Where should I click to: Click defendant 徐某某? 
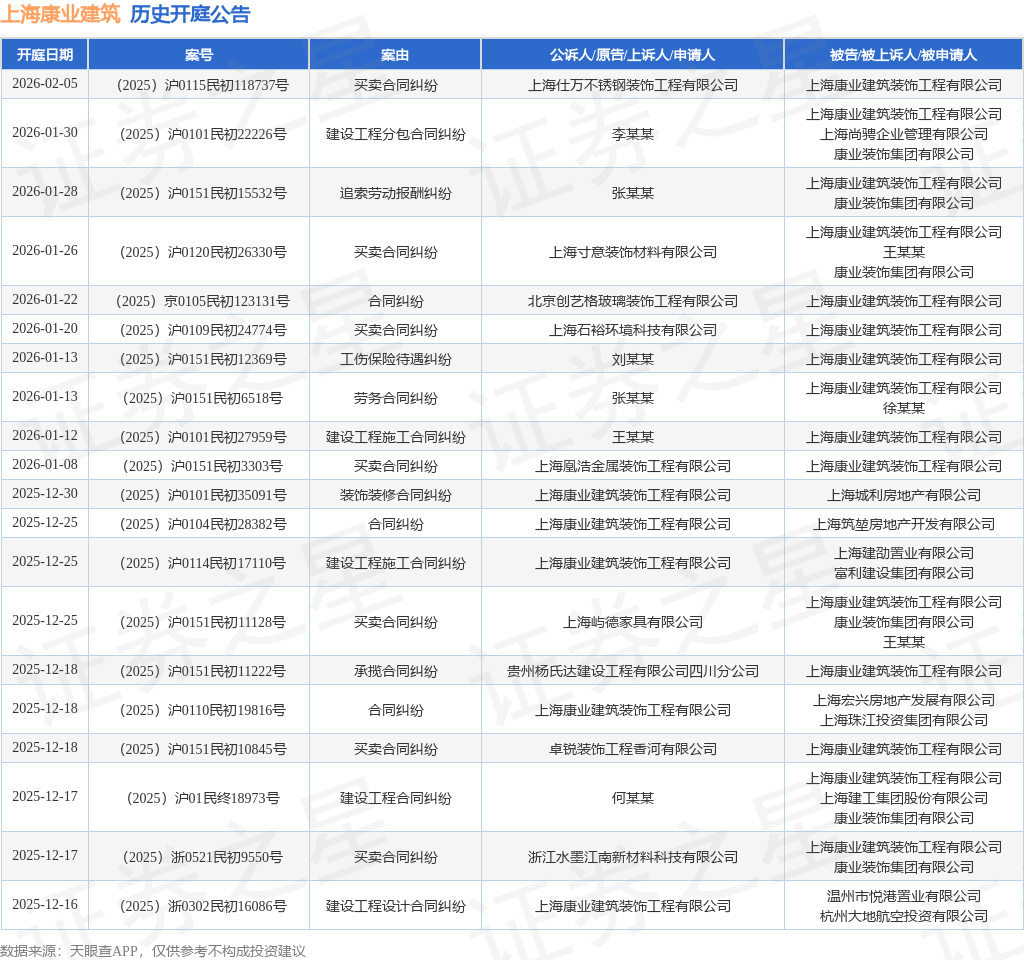click(903, 408)
